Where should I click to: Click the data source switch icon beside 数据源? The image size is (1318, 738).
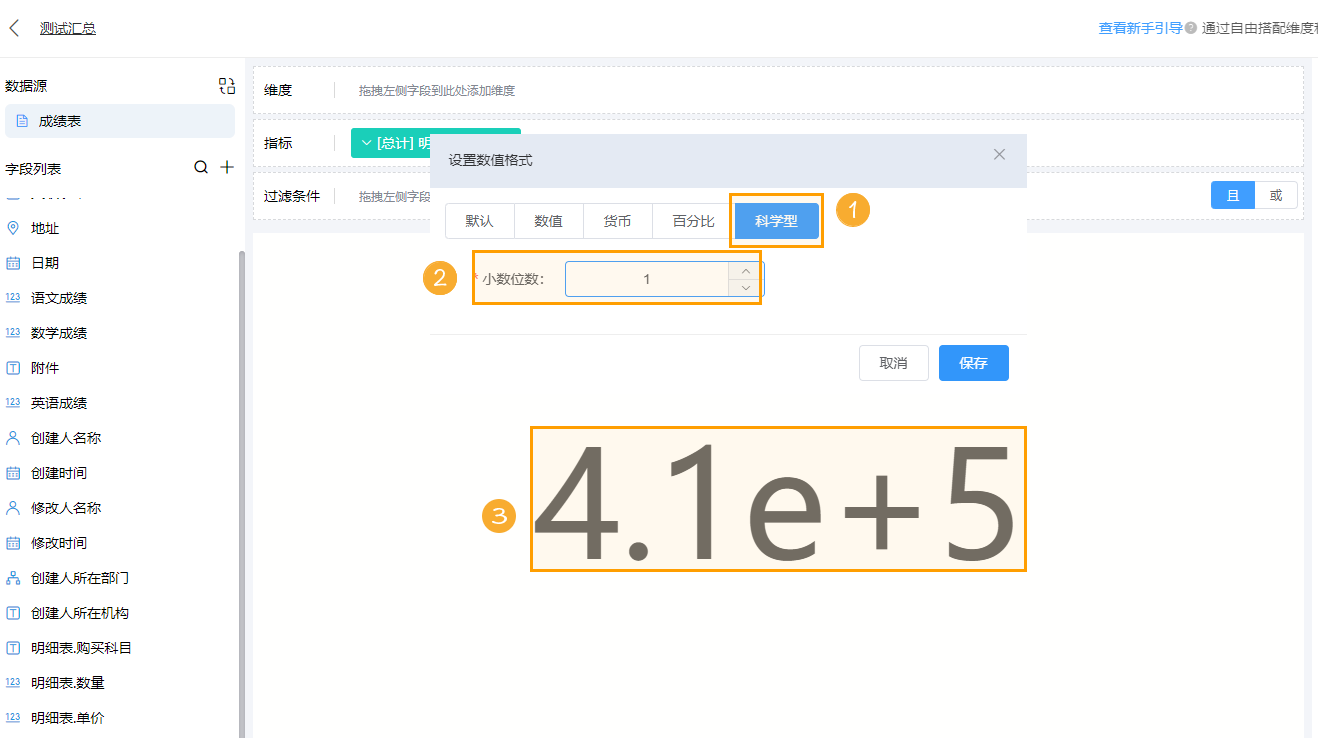coord(226,86)
